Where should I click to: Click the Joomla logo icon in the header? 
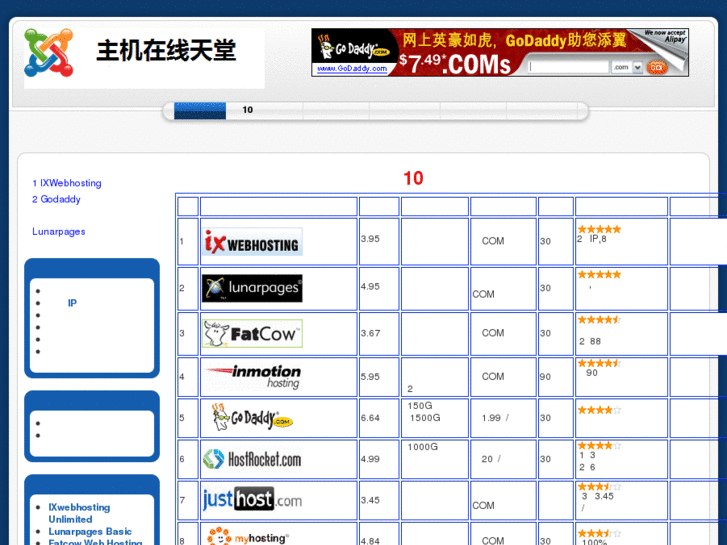click(49, 52)
